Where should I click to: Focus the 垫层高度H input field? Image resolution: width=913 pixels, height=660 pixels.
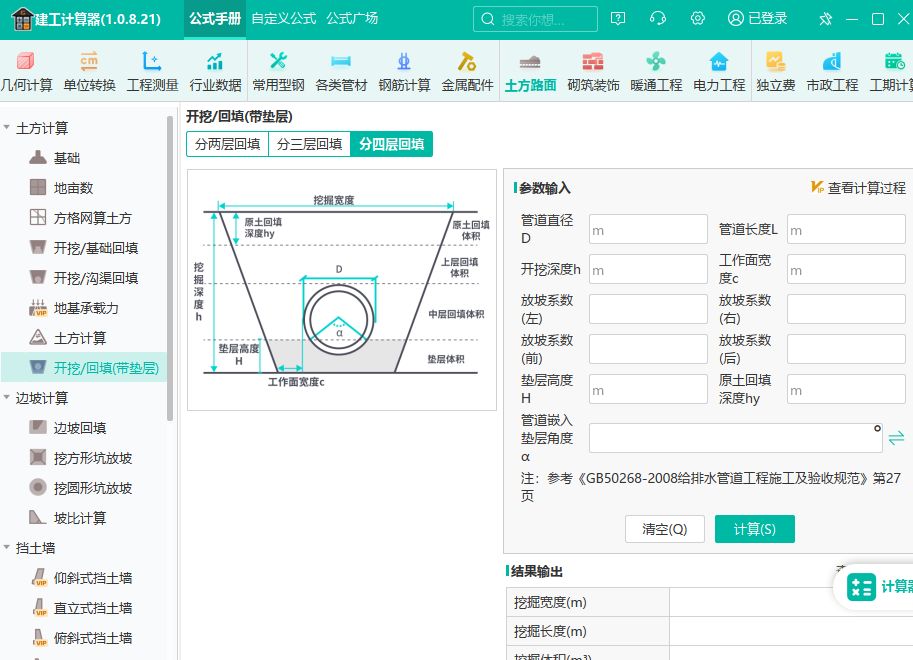pyautogui.click(x=648, y=389)
